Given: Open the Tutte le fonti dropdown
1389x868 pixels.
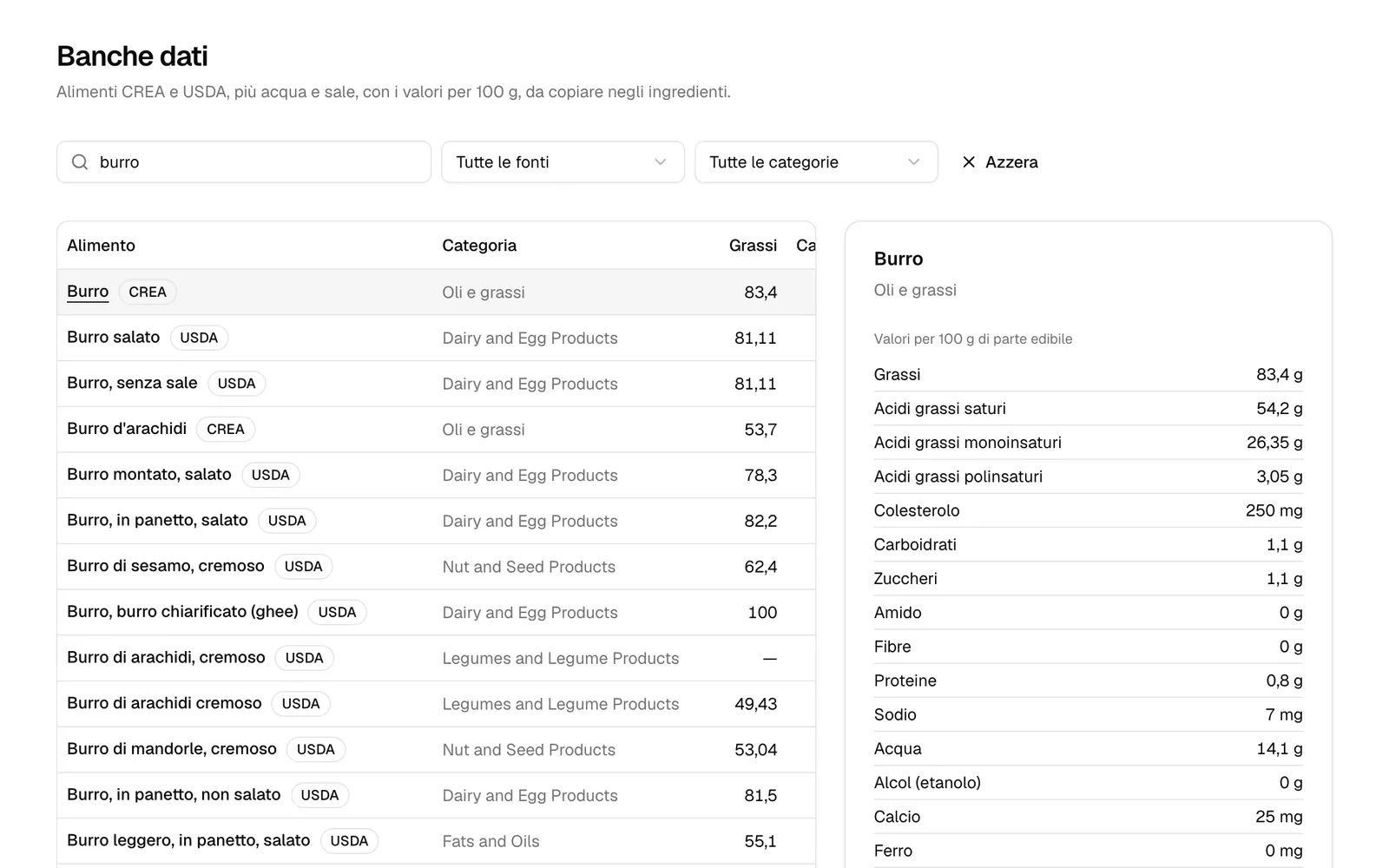Looking at the screenshot, I should [x=563, y=162].
